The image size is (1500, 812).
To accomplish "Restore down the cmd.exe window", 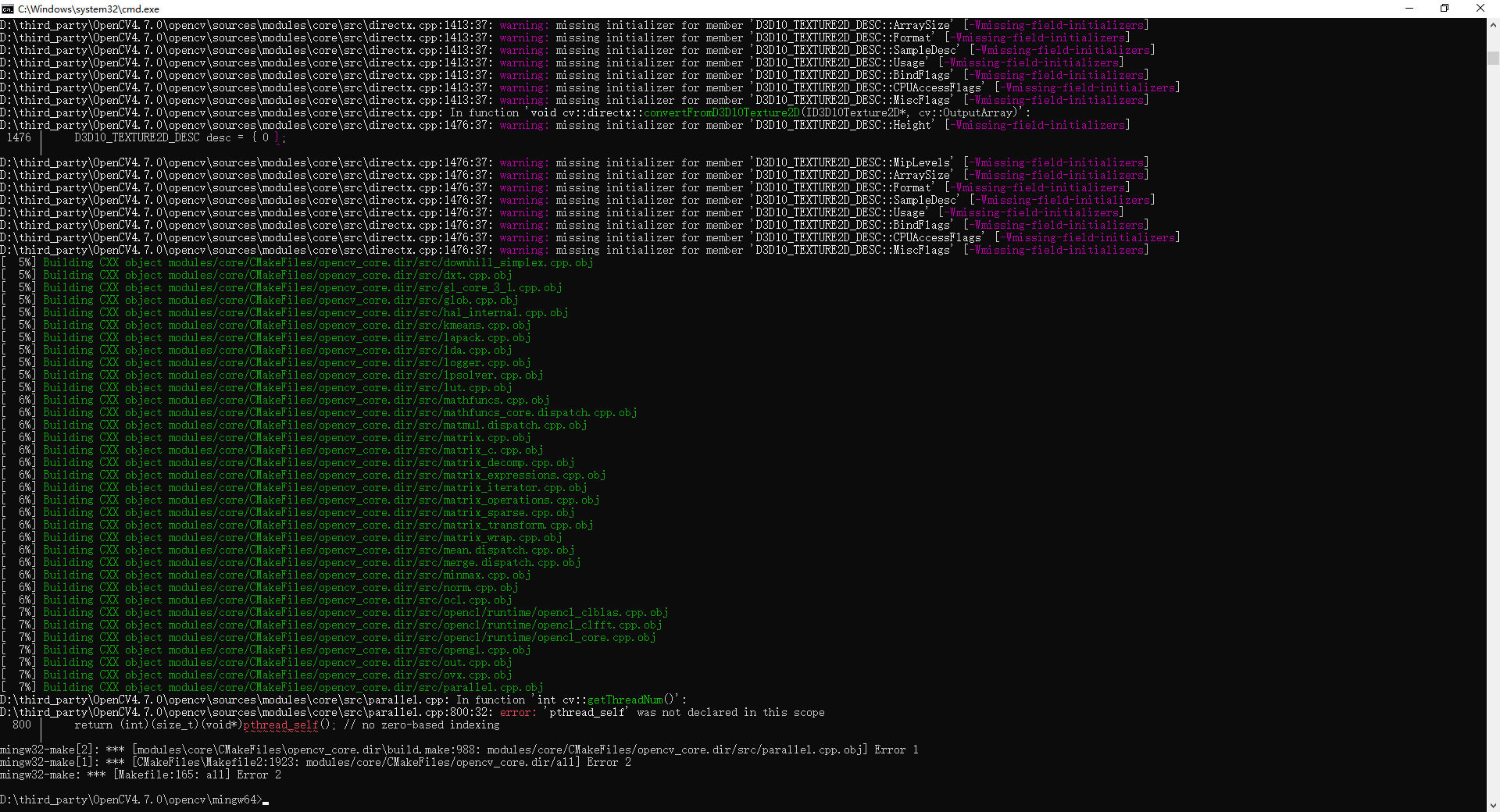I will point(1445,9).
